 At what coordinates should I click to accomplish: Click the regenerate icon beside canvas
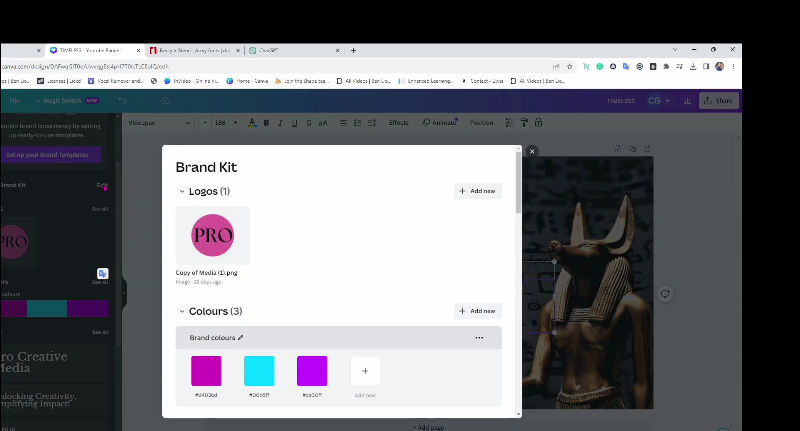pyautogui.click(x=665, y=294)
